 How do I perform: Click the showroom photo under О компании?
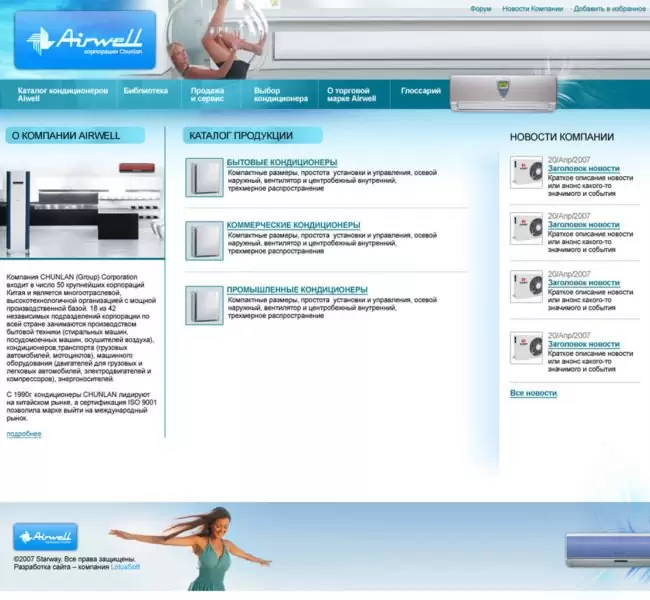click(x=82, y=209)
